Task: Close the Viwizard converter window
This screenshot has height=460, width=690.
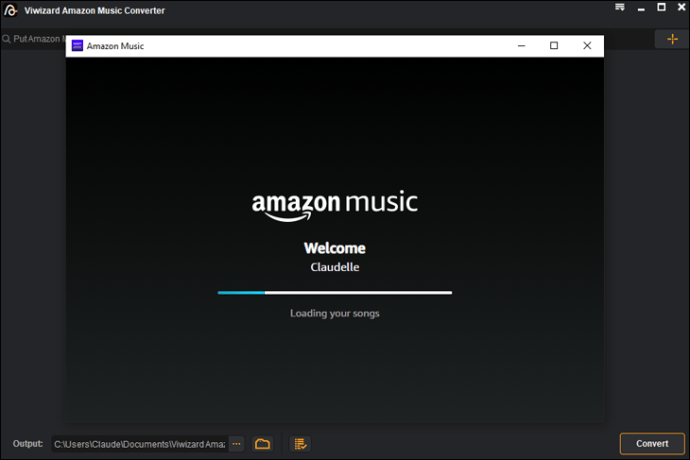Action: (x=682, y=7)
